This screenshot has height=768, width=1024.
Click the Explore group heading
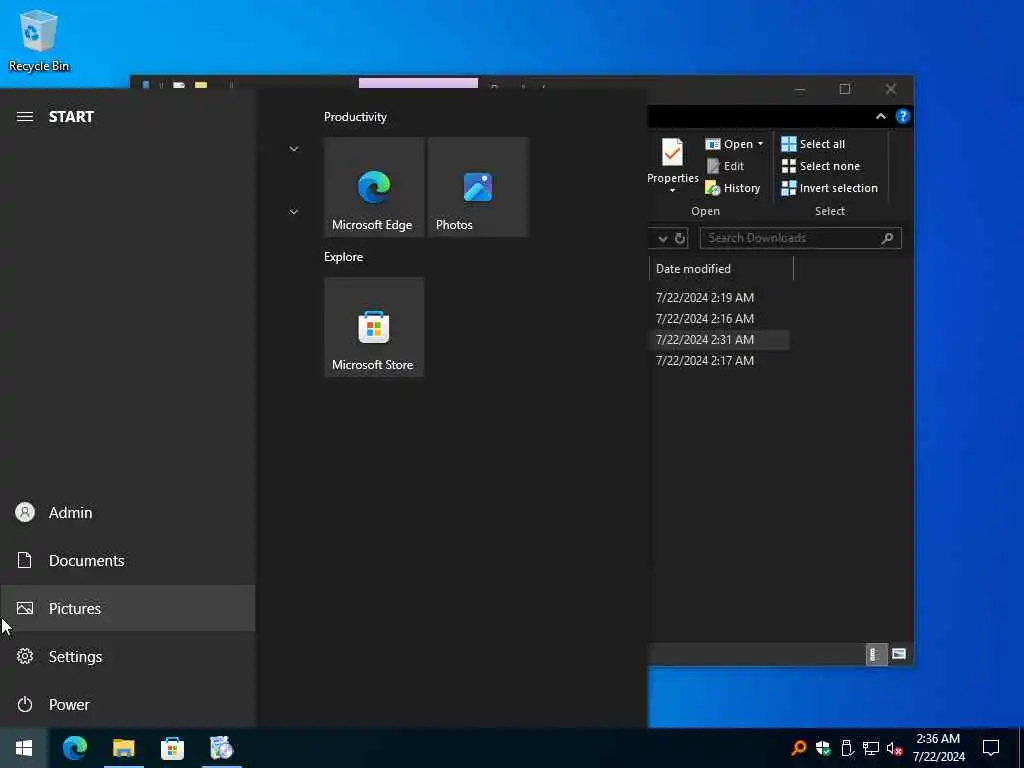[x=344, y=257]
